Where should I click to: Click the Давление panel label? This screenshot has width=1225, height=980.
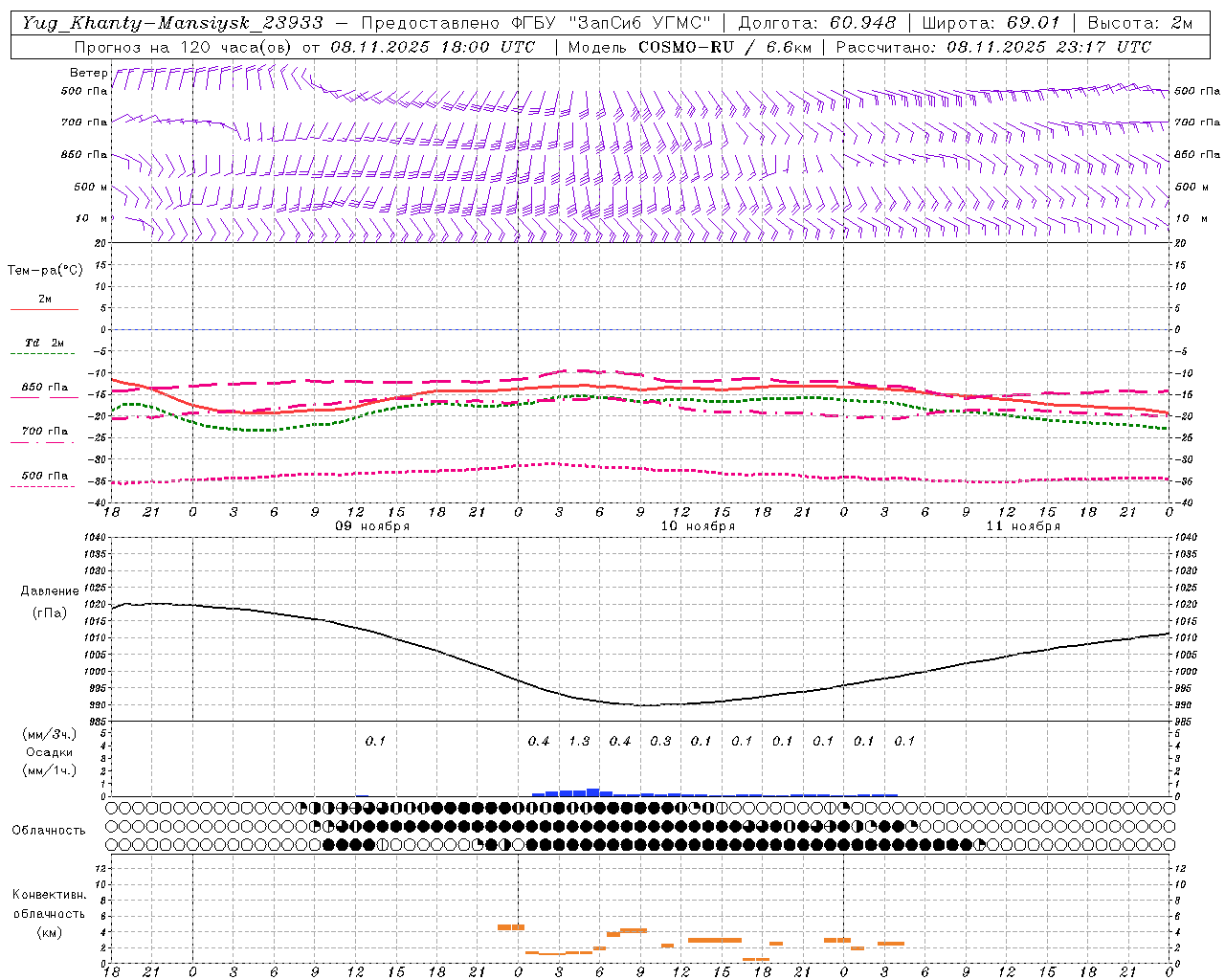(49, 591)
